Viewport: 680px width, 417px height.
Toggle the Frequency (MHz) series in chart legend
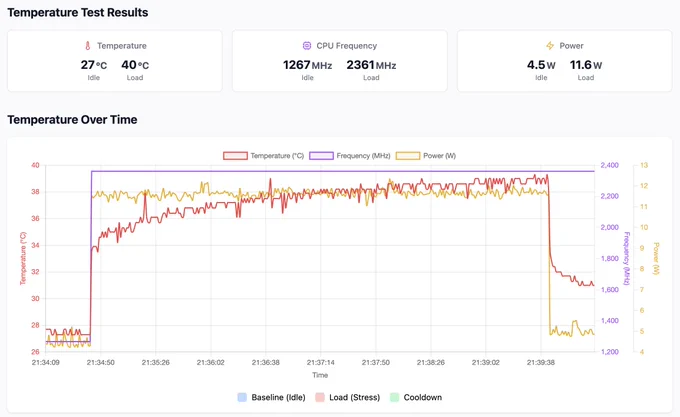(x=350, y=156)
